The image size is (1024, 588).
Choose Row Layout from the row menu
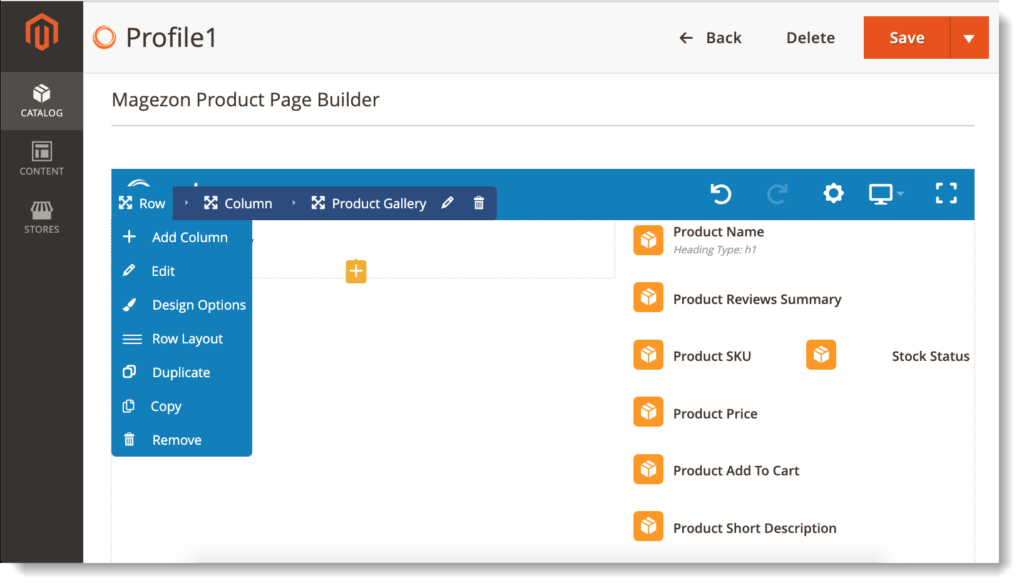pyautogui.click(x=182, y=339)
